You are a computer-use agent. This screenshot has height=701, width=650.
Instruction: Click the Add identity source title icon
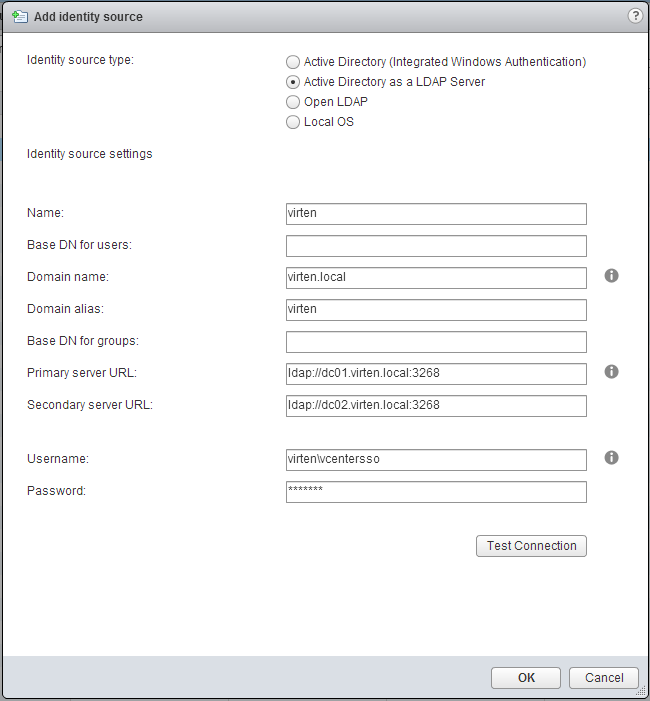click(20, 17)
